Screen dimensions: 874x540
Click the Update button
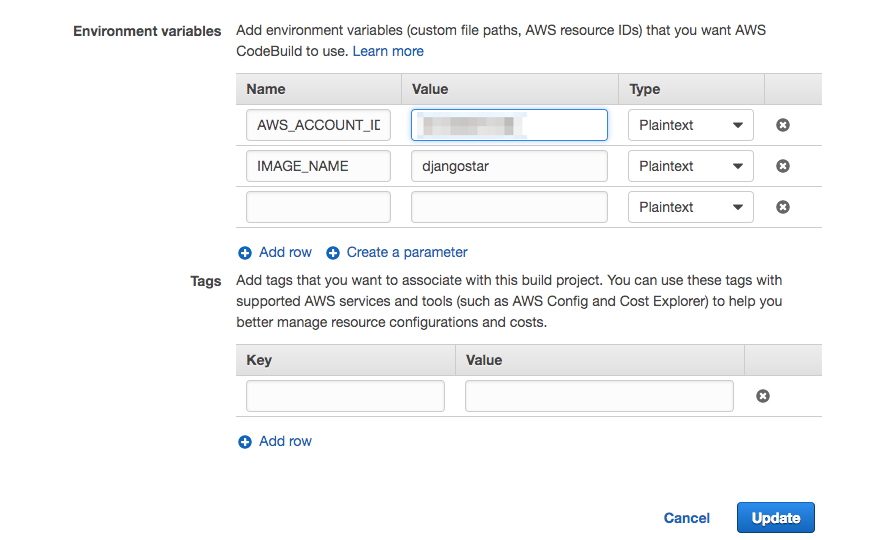(775, 518)
